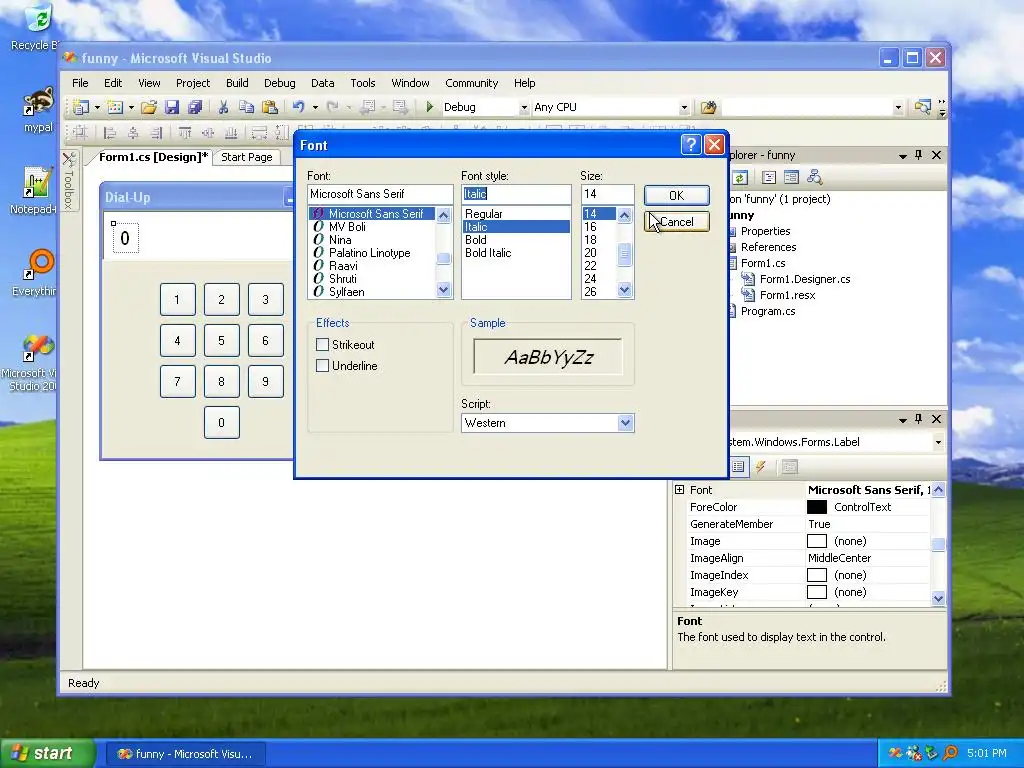Click the ImageIndex property empty swatch

817,575
